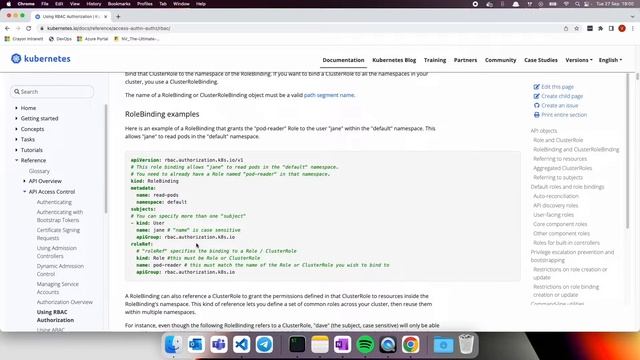Open Microsoft Teams from the dock
The width and height of the screenshot is (640, 360).
click(x=219, y=344)
